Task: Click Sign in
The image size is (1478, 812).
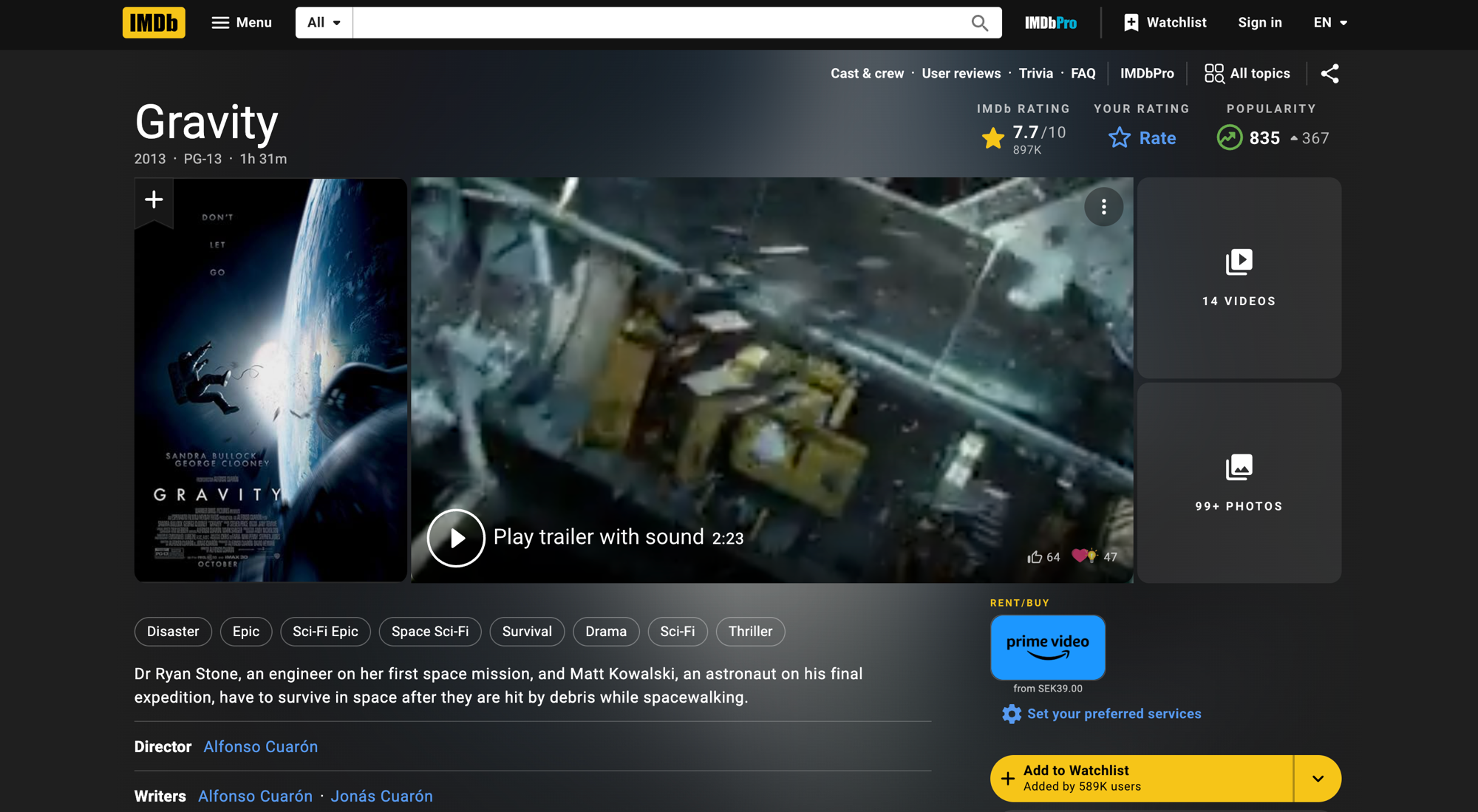Action: (x=1260, y=23)
